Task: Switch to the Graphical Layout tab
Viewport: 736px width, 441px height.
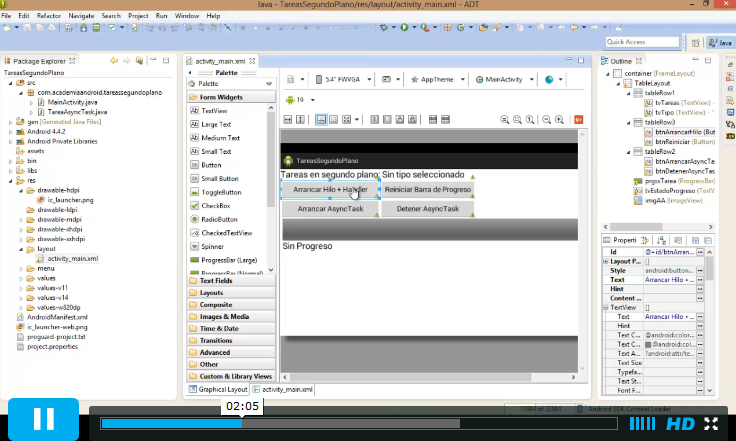Action: [x=218, y=389]
